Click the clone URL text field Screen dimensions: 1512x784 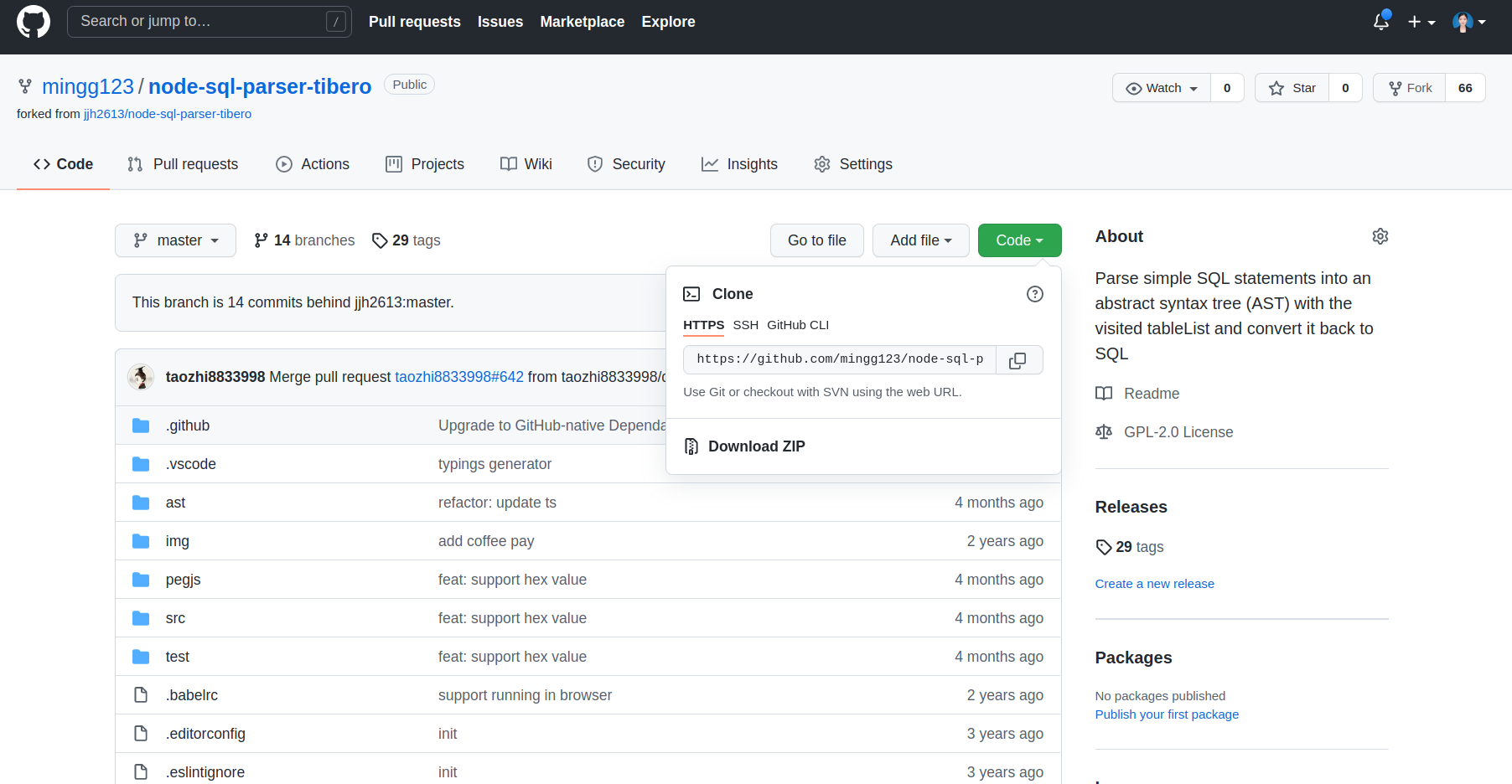coord(840,359)
